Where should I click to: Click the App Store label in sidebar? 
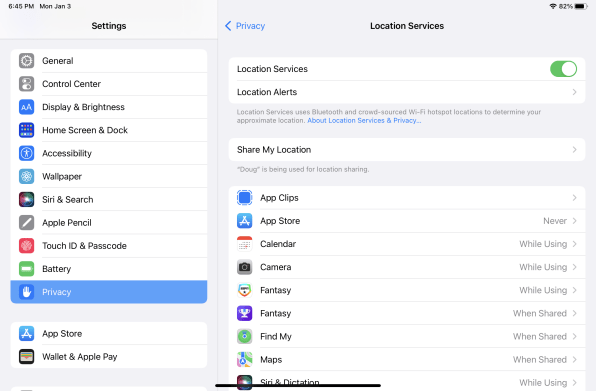point(62,334)
